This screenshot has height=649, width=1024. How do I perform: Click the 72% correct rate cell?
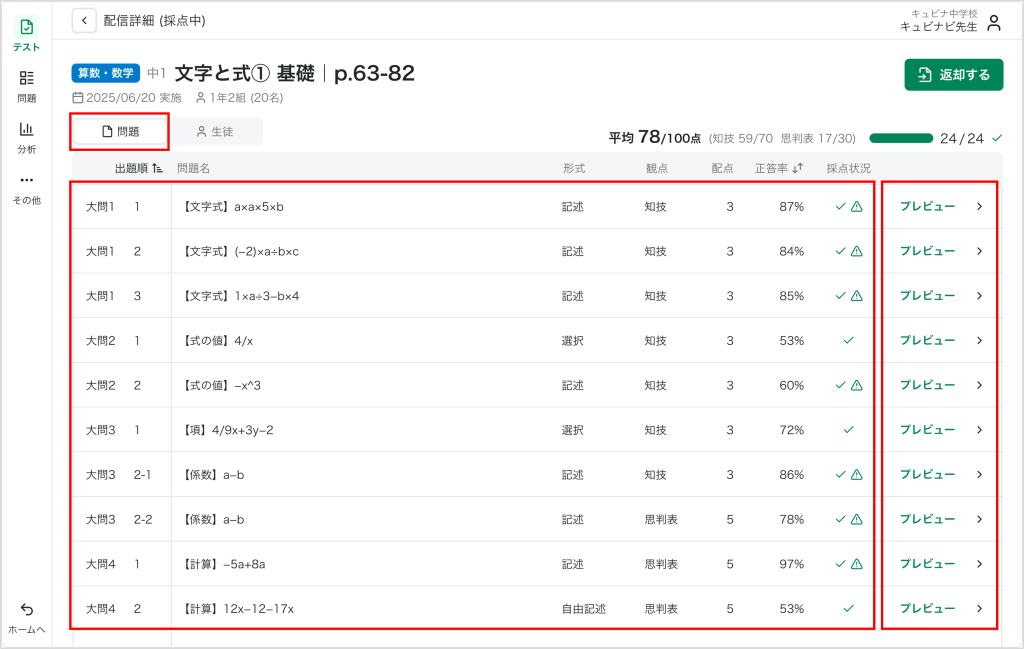pyautogui.click(x=792, y=430)
